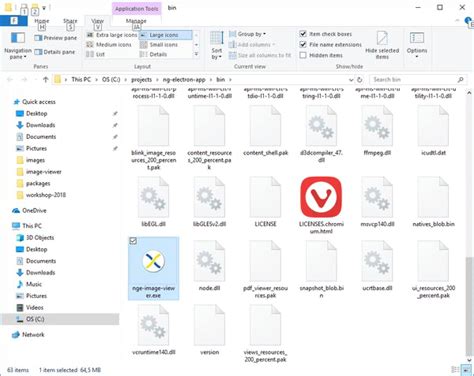Screen dimensions: 474x376
Task: Select the natives_blob.bin file icon
Action: coord(433,197)
